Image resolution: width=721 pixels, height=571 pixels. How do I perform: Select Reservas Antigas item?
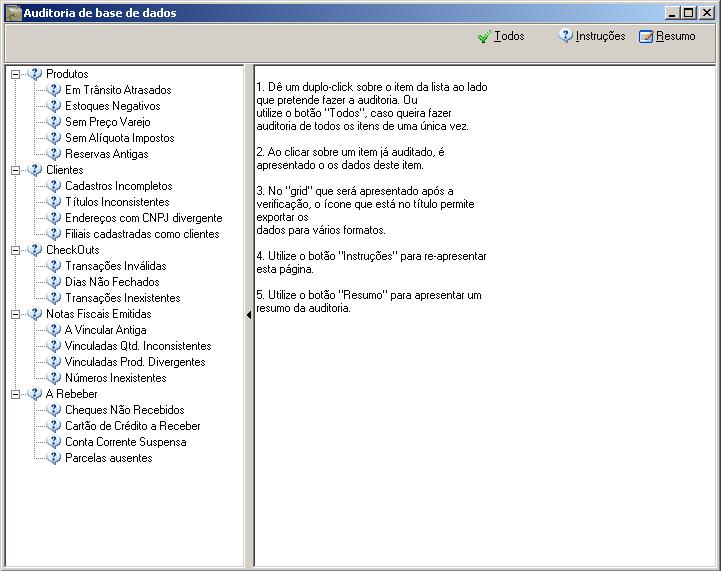coord(107,154)
